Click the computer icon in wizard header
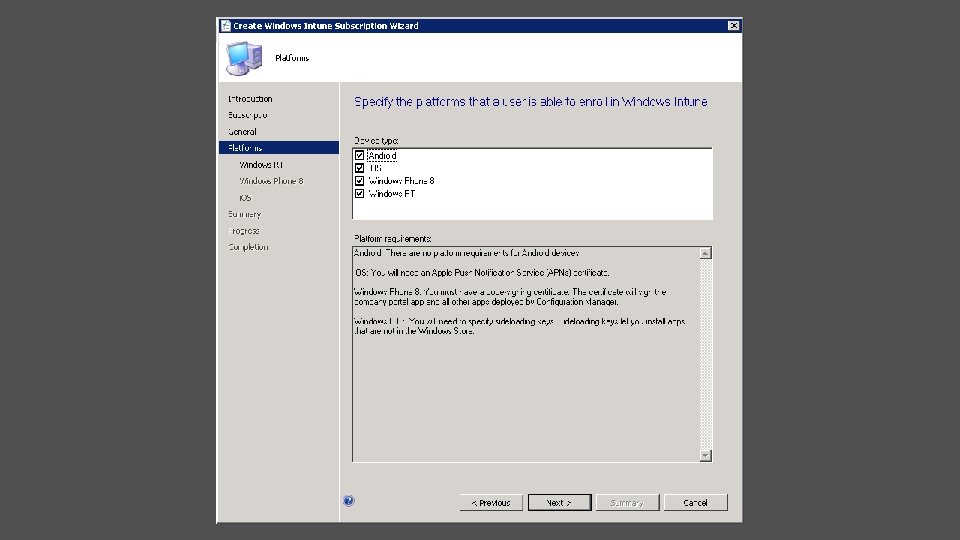Viewport: 960px width, 540px height. pyautogui.click(x=244, y=58)
